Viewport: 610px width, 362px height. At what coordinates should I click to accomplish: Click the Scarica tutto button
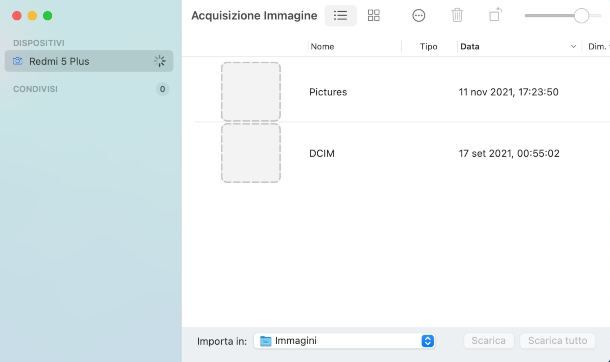[557, 341]
